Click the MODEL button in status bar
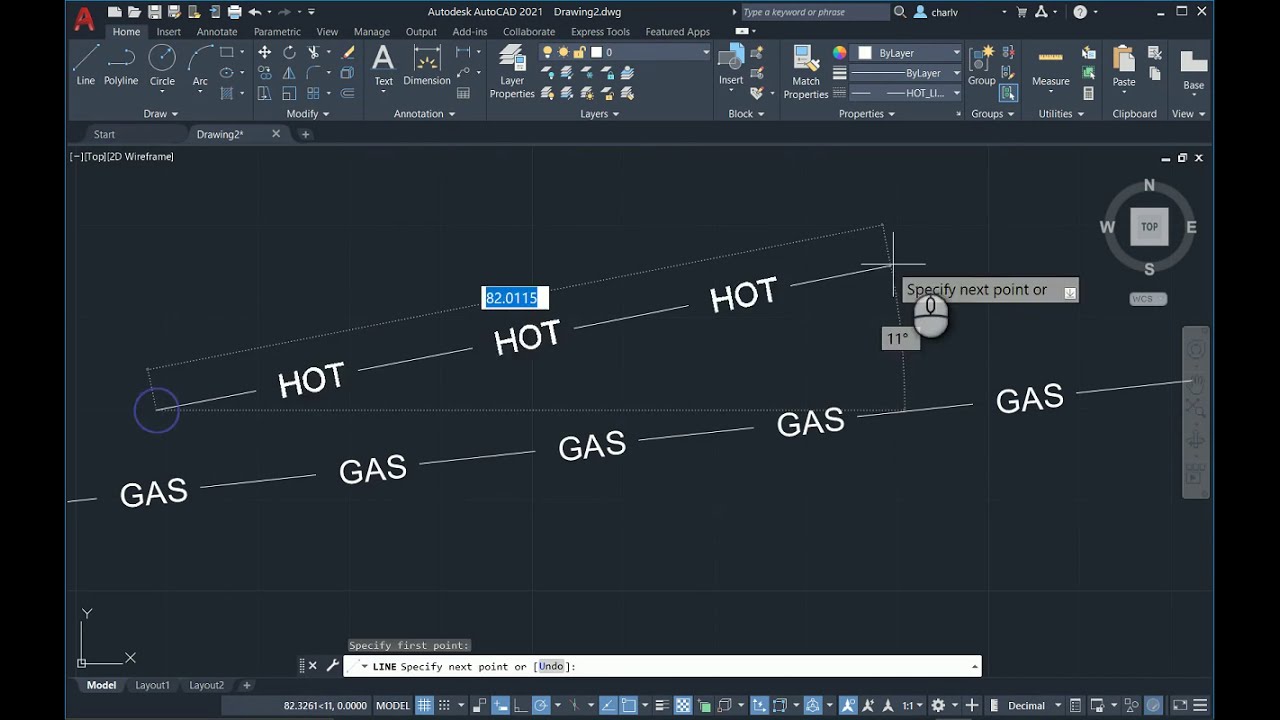The width and height of the screenshot is (1280, 720). point(392,705)
